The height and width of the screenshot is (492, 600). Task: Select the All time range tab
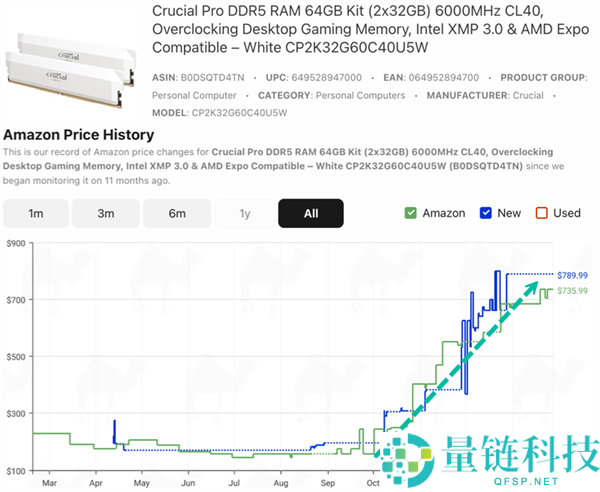[x=311, y=213]
